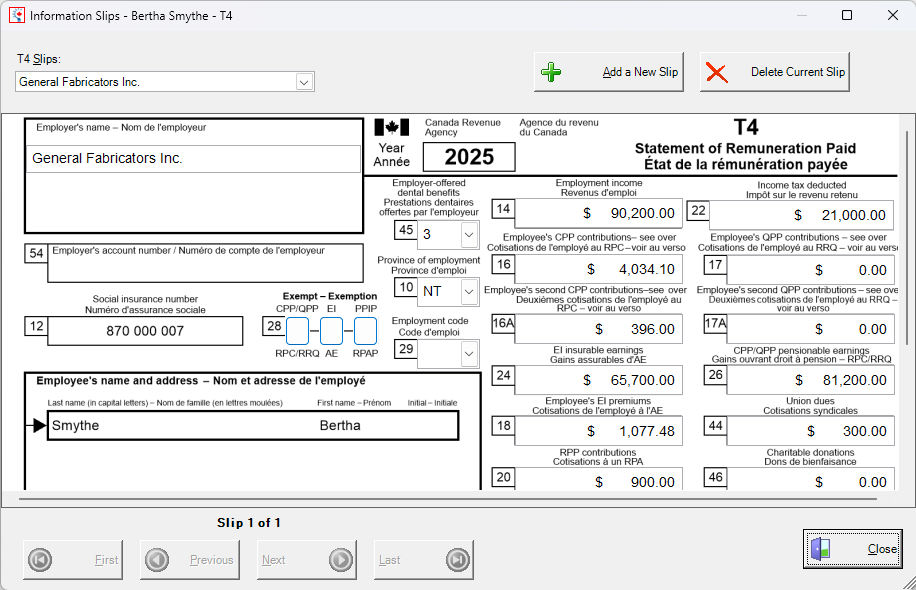Viewport: 916px width, 590px height.
Task: Toggle the EI exemption checkbox
Action: tap(331, 331)
